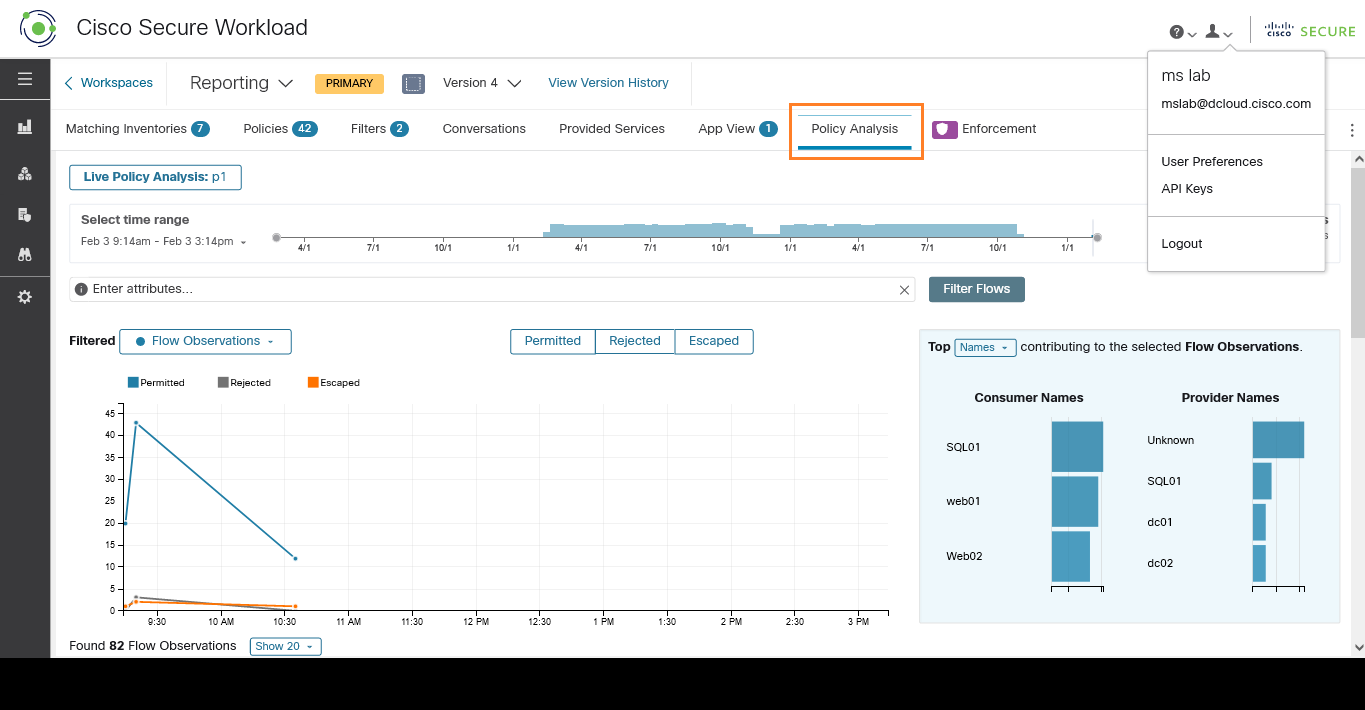
Task: Click mslab@dcloud.cisco.com in user menu
Action: 1236,104
